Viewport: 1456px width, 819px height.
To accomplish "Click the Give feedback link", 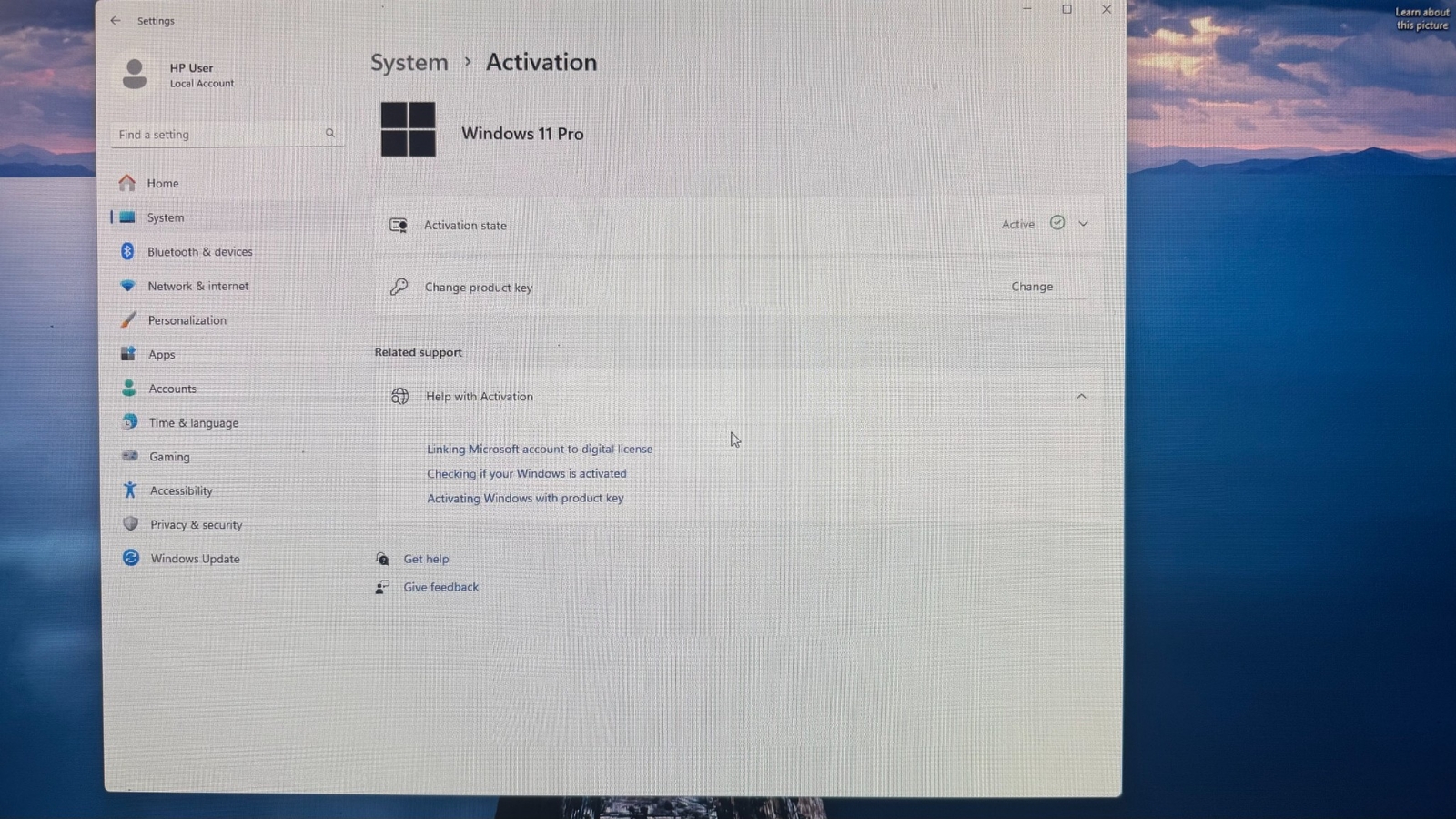I will click(x=440, y=587).
